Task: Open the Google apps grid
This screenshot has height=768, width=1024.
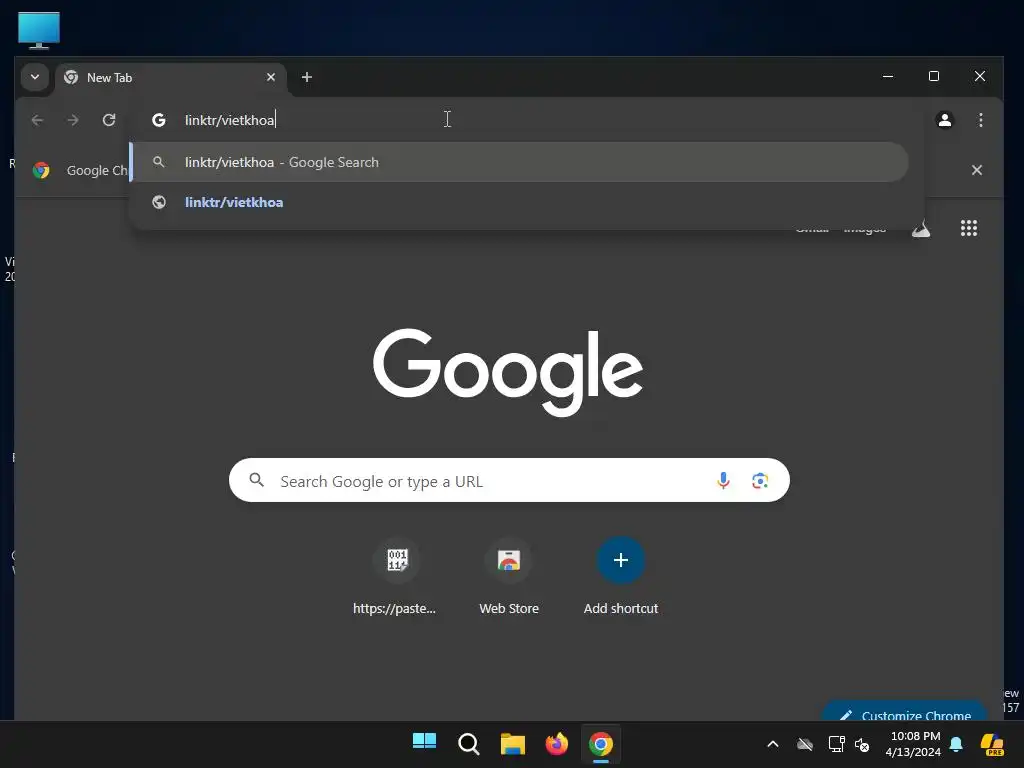Action: 968,228
